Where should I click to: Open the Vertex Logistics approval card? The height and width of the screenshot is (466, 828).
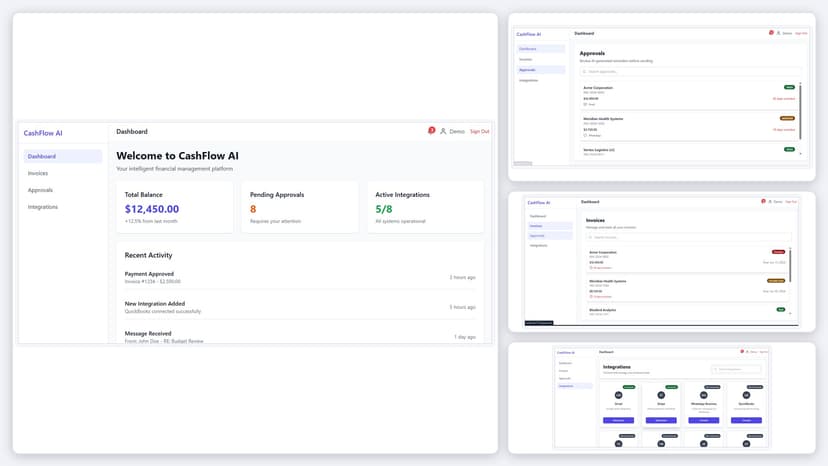(x=689, y=152)
